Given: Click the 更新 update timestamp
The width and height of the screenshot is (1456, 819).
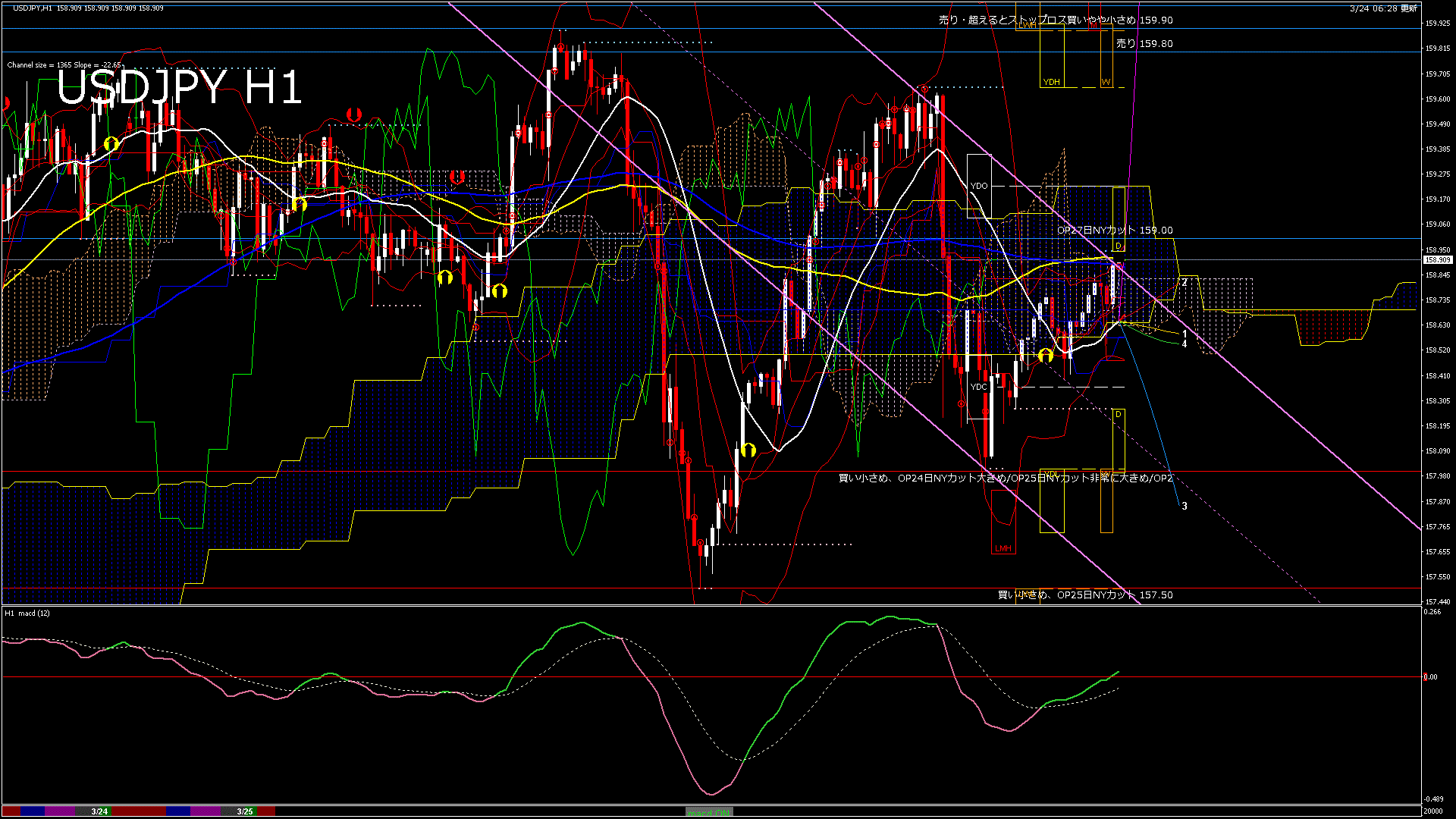Looking at the screenshot, I should coord(1383,8).
